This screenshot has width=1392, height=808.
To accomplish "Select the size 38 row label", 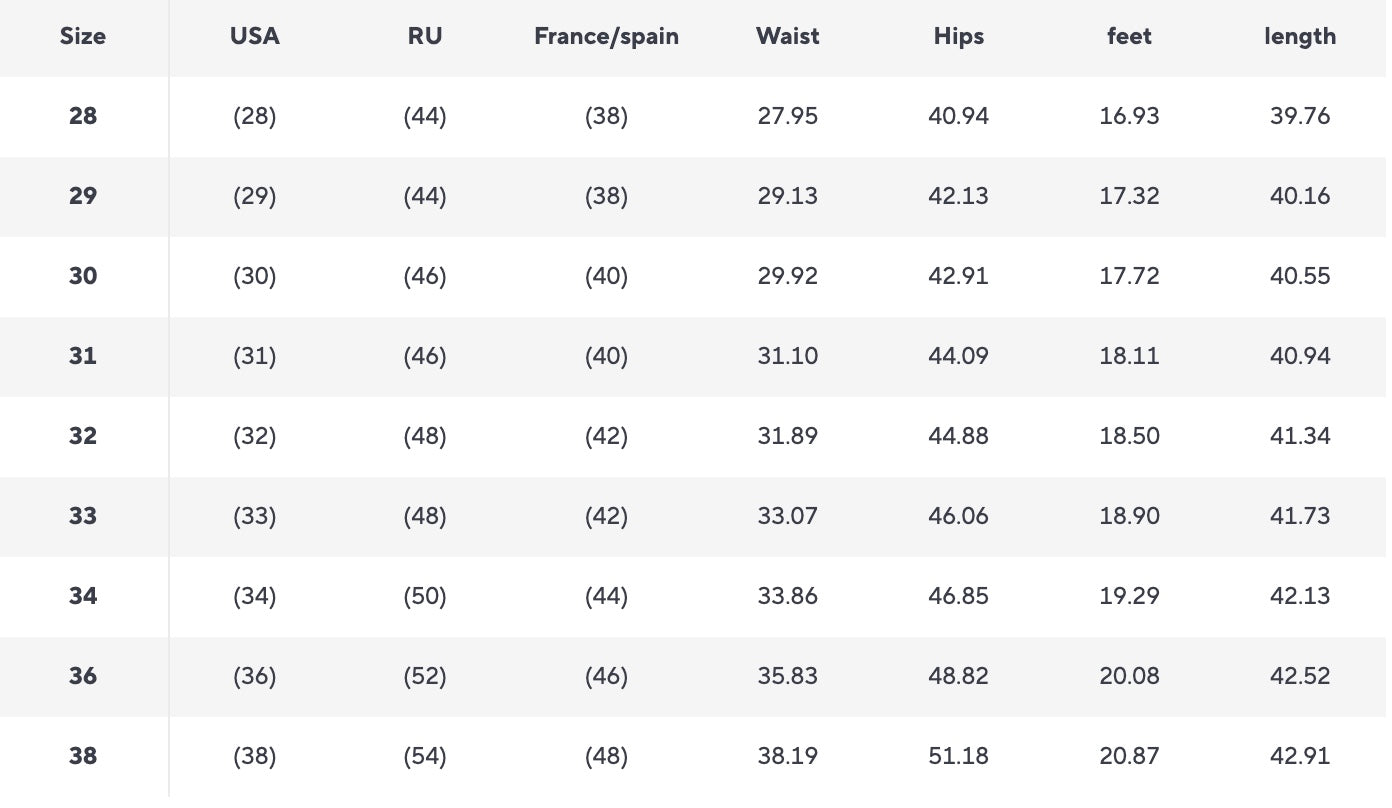I will (83, 756).
